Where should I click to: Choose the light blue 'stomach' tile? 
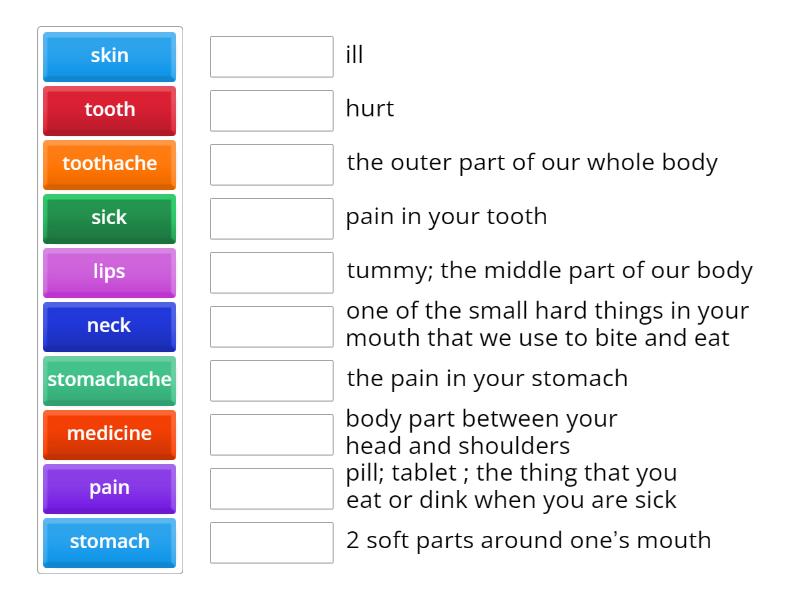(x=108, y=542)
